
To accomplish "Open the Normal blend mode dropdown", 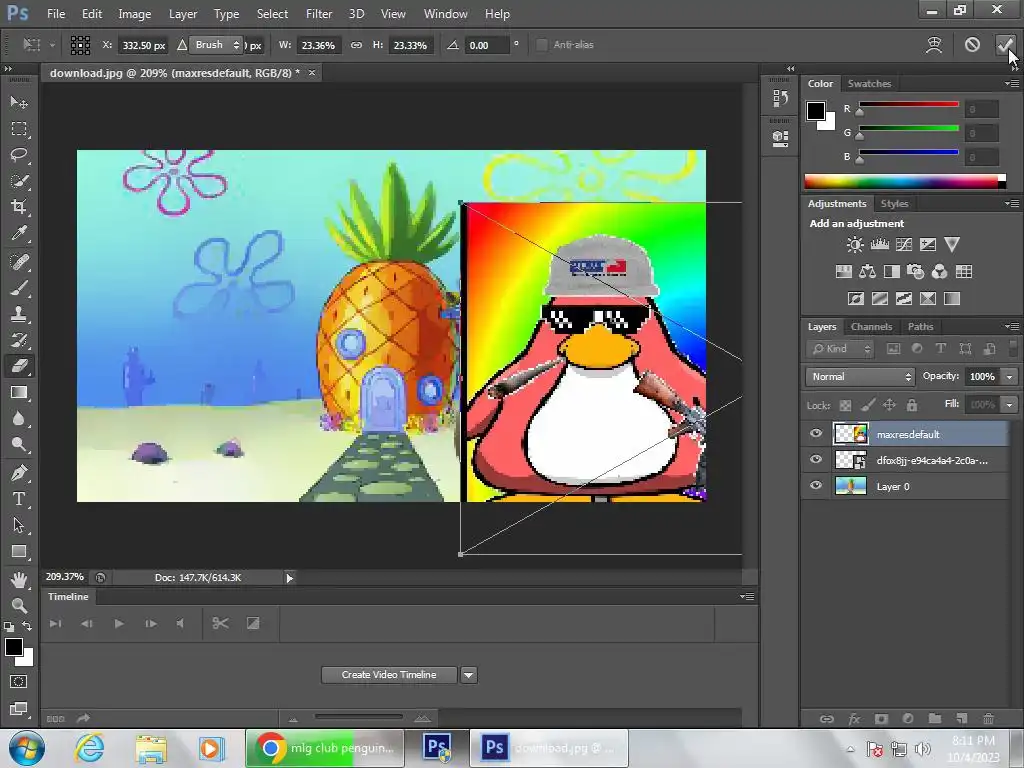I will pos(860,377).
